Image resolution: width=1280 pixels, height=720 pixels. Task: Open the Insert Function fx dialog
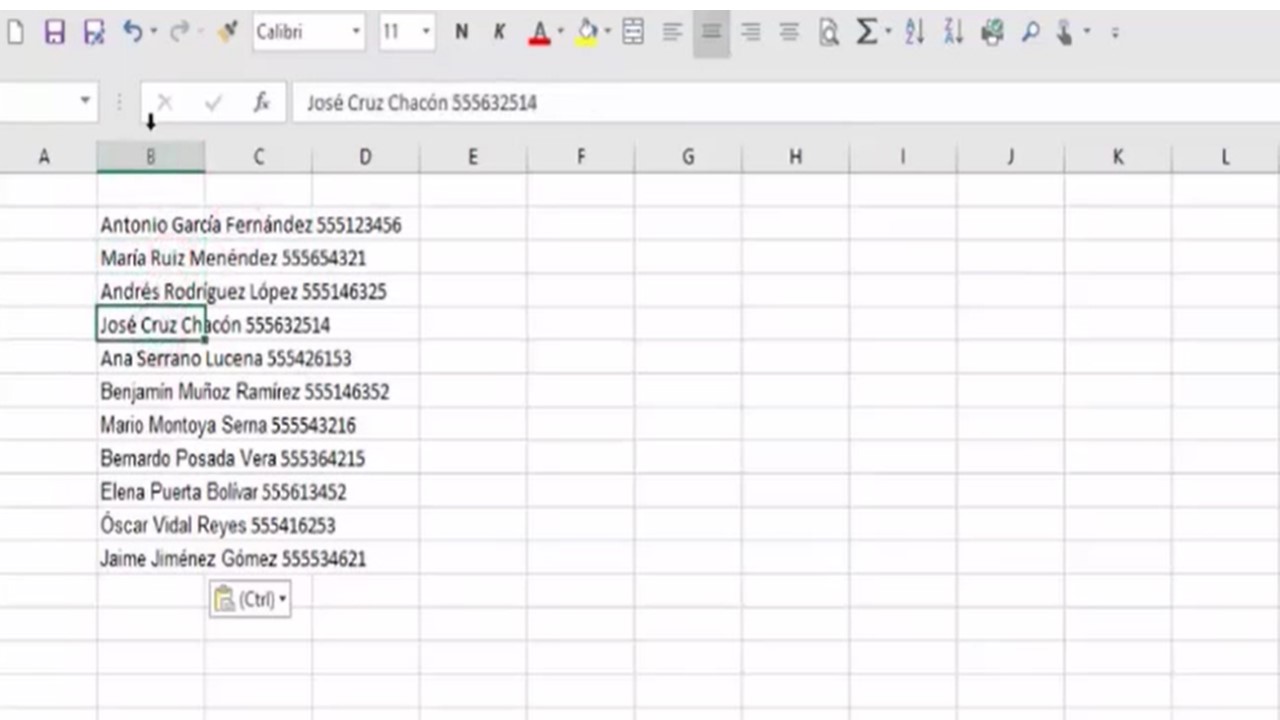tap(261, 102)
